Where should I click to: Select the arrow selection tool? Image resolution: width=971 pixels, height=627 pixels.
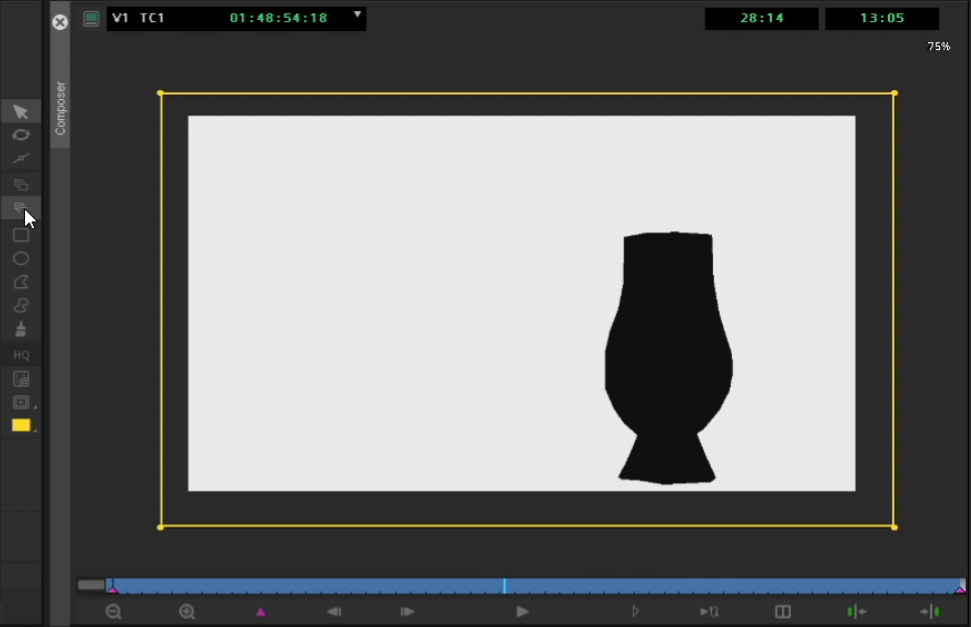20,112
